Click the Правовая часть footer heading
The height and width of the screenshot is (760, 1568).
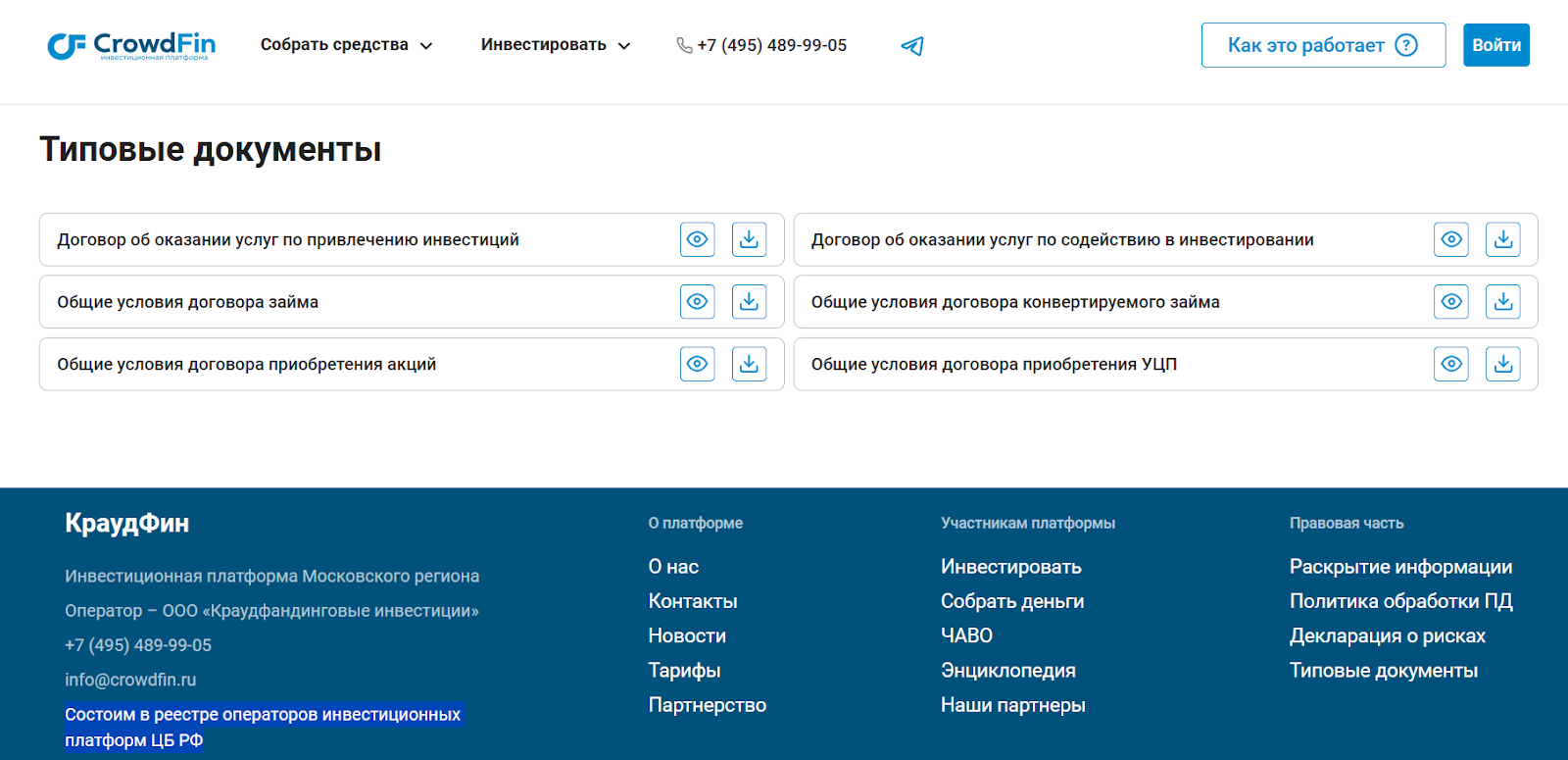point(1347,524)
